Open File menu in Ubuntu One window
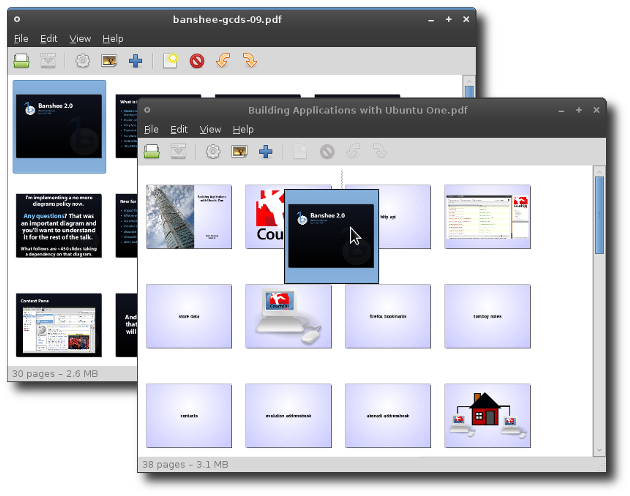The width and height of the screenshot is (630, 496). pyautogui.click(x=151, y=129)
